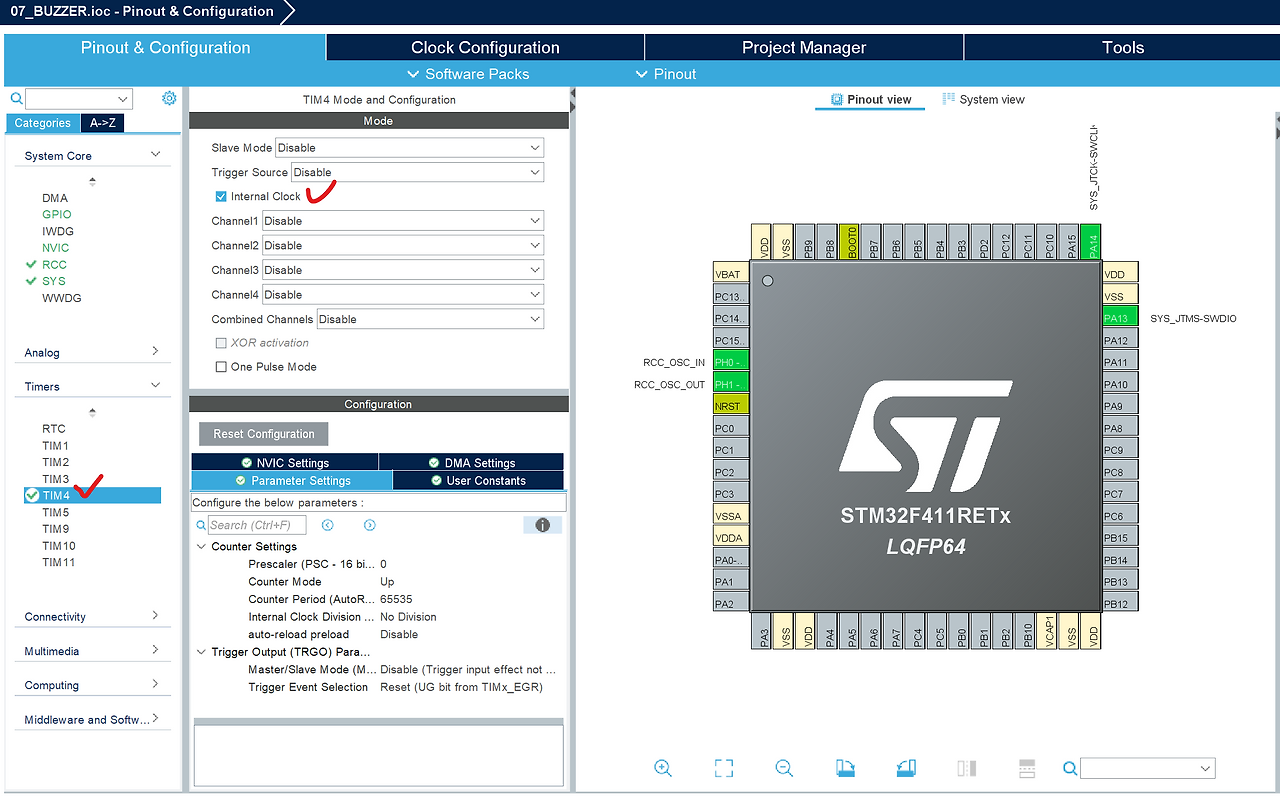Zoom in on the pinout diagram
Viewport: 1280px width, 801px height.
(x=663, y=768)
